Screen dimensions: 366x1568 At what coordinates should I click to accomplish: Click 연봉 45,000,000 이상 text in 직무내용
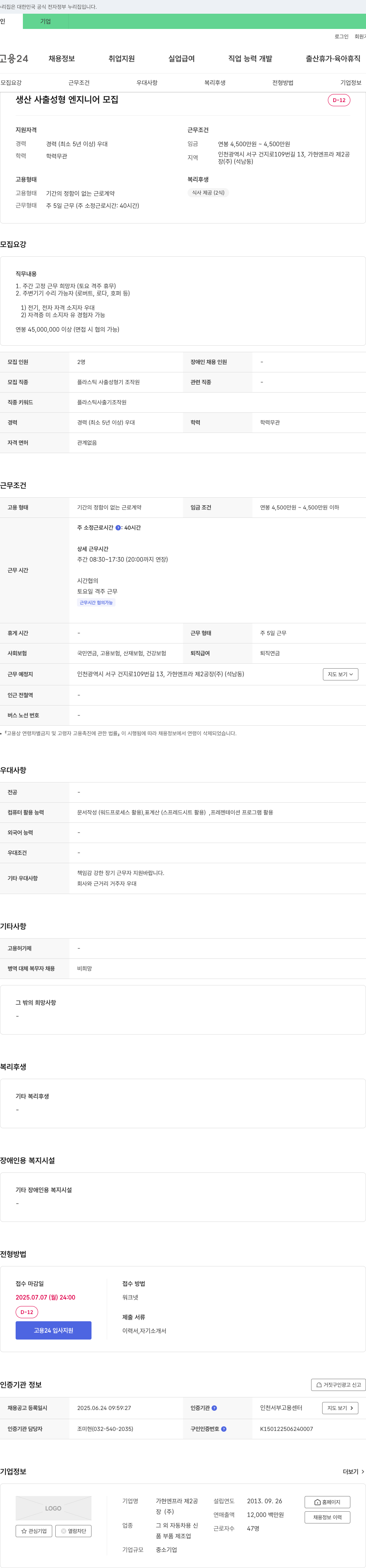[x=67, y=329]
